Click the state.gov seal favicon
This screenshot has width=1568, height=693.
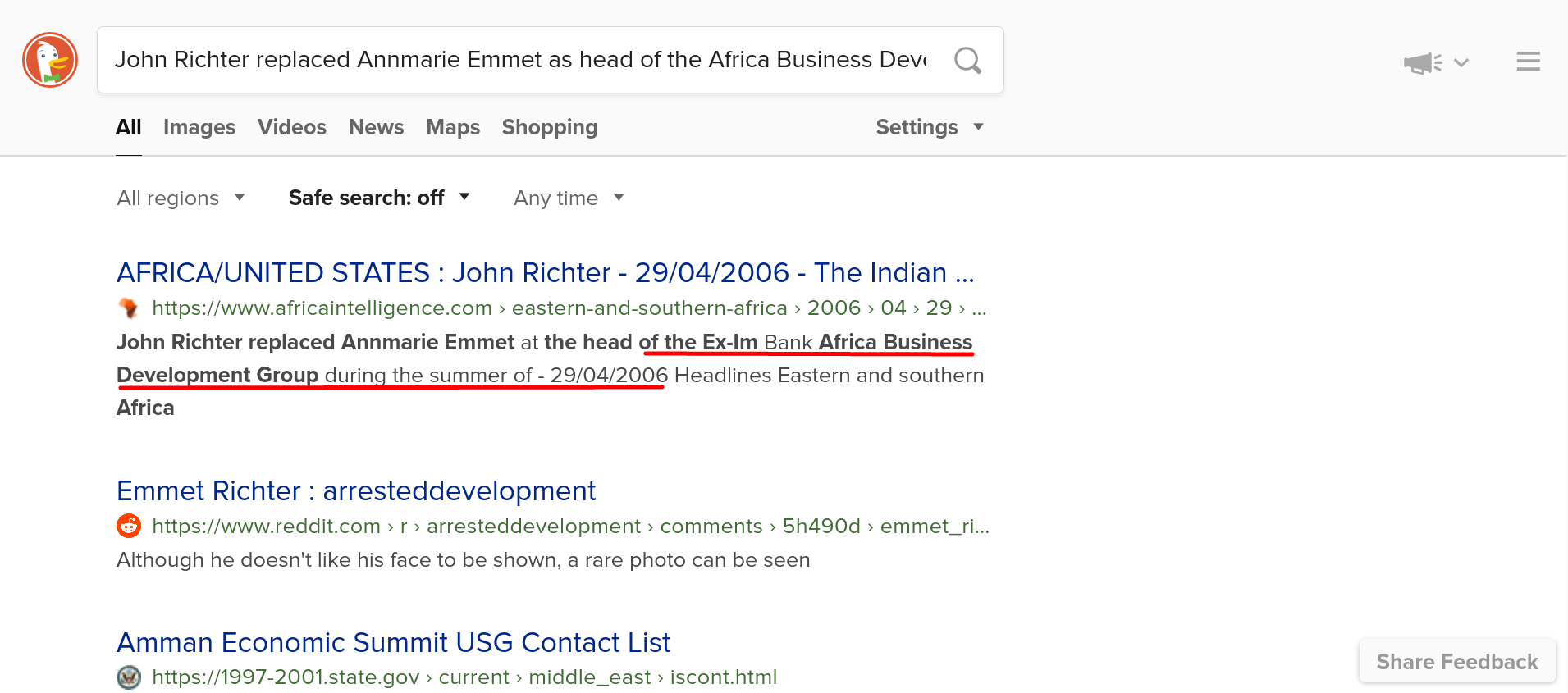pyautogui.click(x=129, y=677)
